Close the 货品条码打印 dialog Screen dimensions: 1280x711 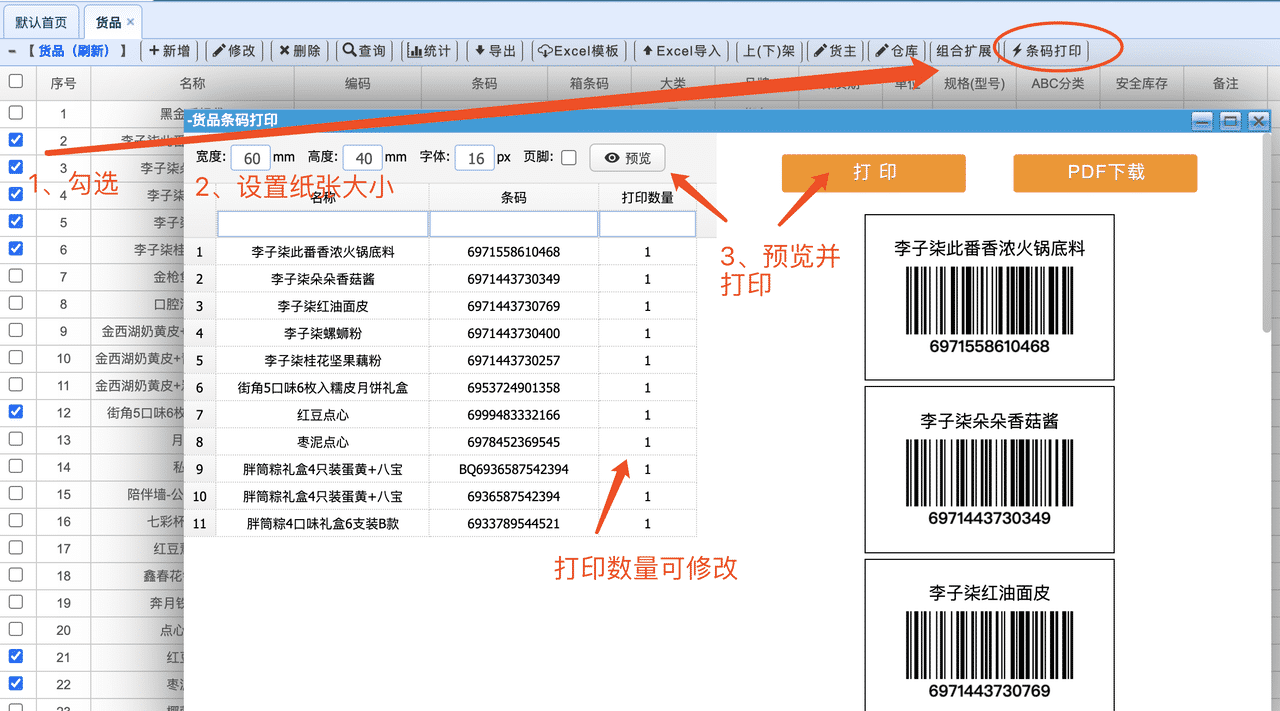[x=1259, y=121]
